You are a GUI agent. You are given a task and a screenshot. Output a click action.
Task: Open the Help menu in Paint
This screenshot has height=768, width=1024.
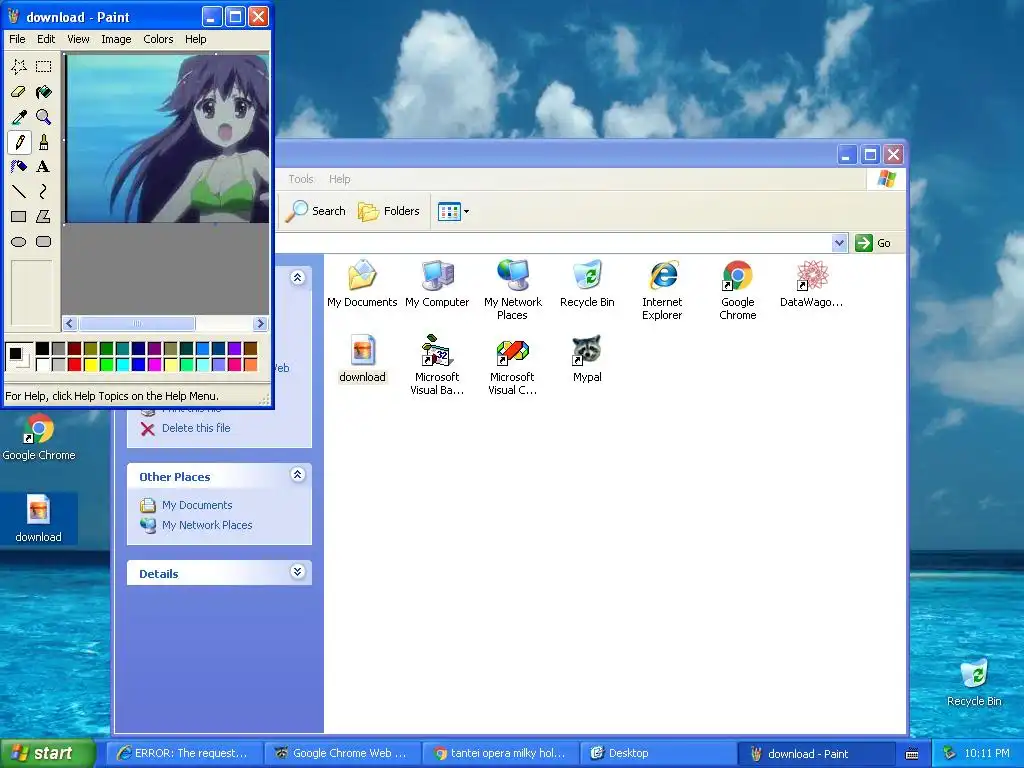click(x=195, y=39)
